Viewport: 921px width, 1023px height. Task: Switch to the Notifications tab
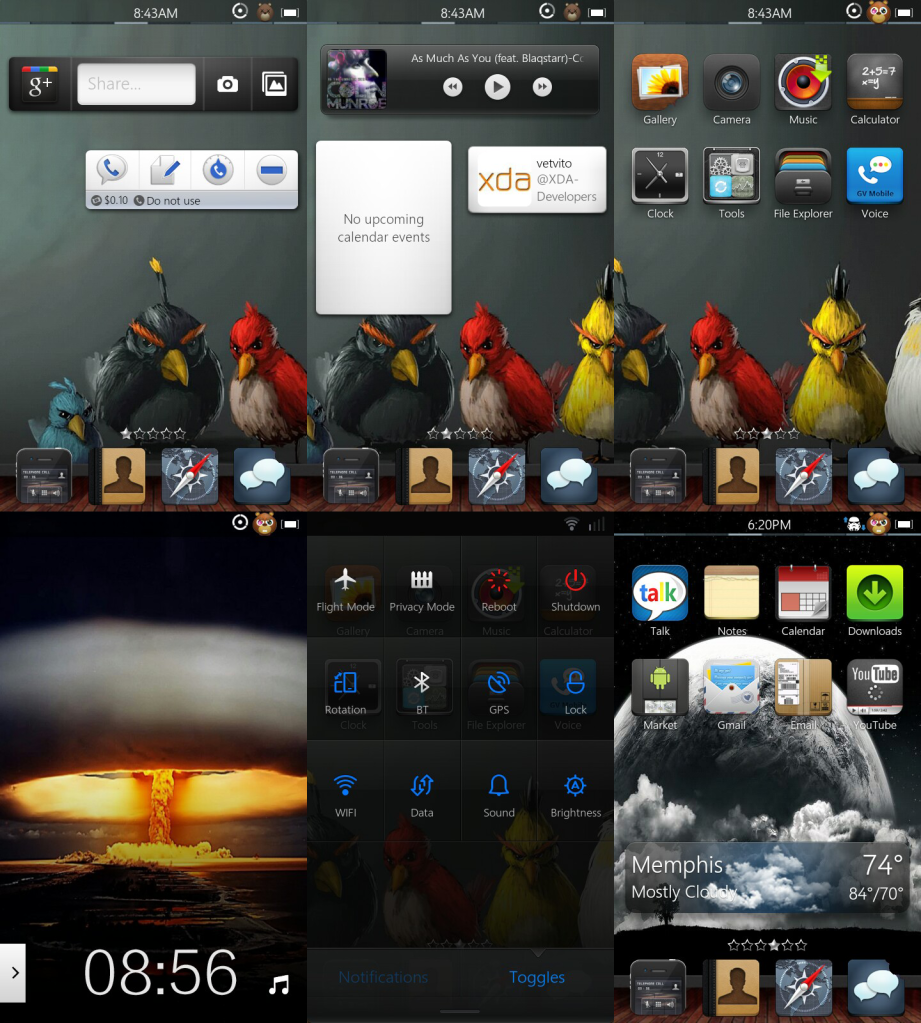click(383, 977)
